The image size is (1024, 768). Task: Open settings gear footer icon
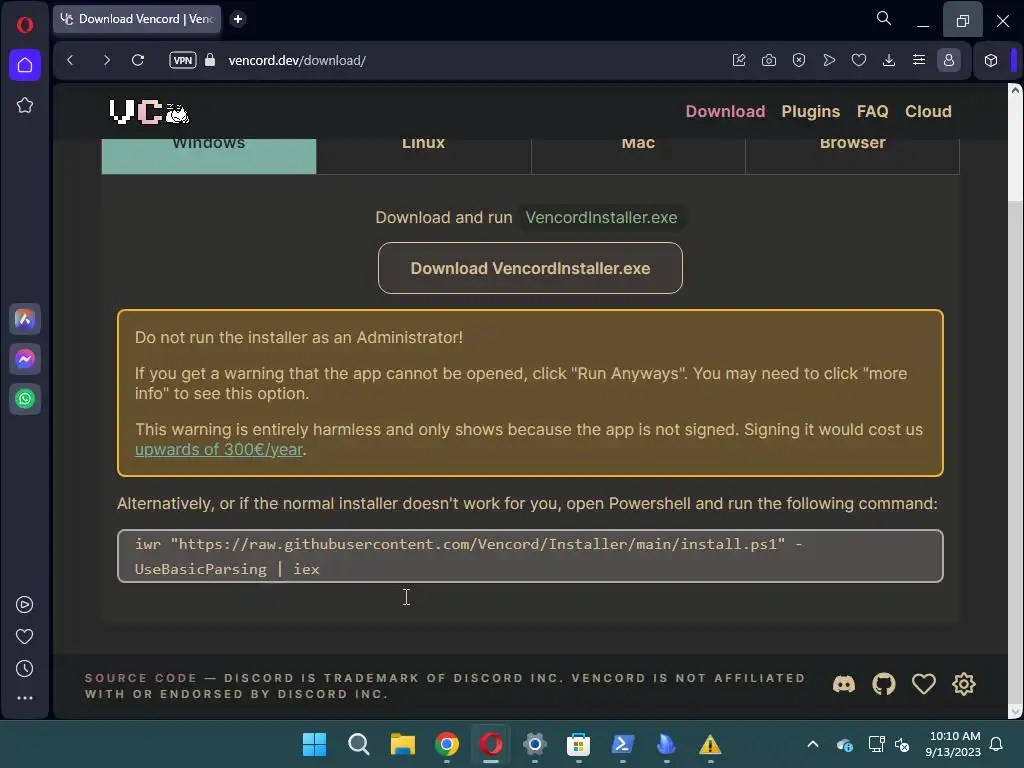click(963, 684)
